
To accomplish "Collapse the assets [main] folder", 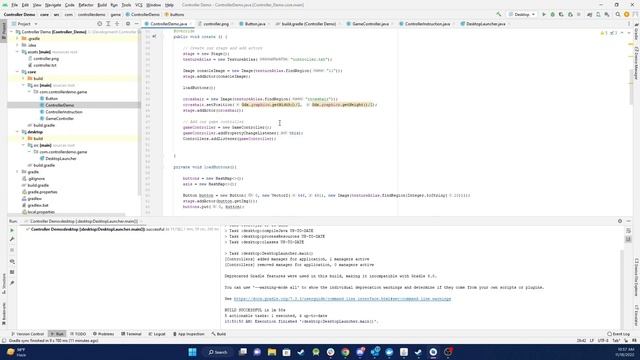I will coord(18,52).
